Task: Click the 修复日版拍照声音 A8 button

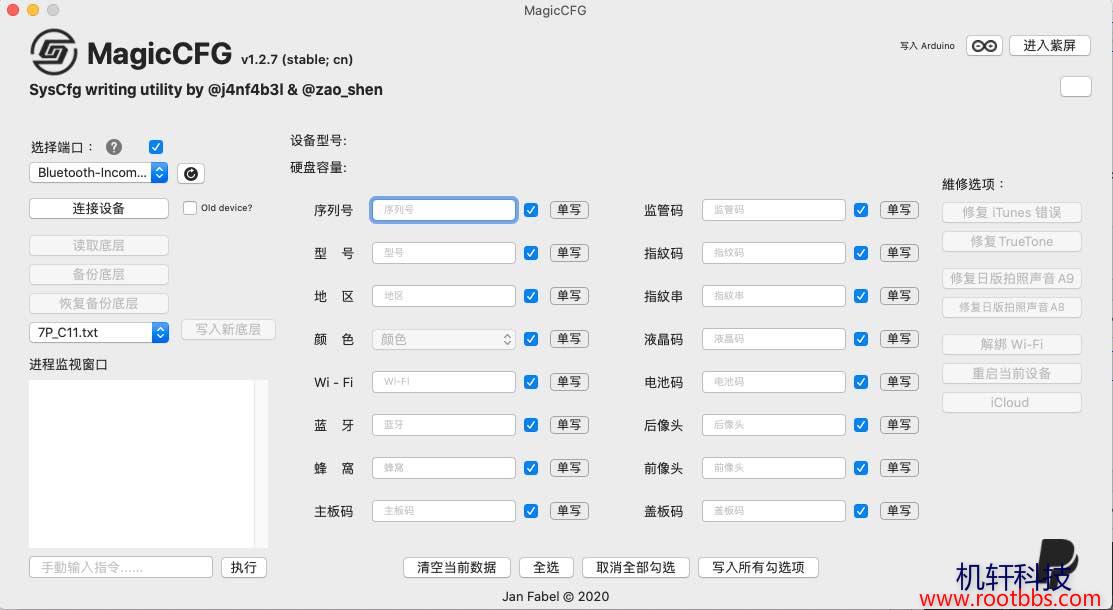Action: [x=1011, y=307]
